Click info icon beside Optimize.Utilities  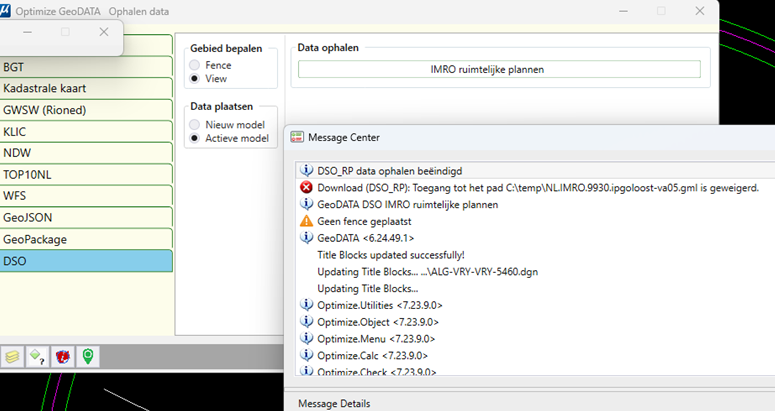pyautogui.click(x=306, y=304)
